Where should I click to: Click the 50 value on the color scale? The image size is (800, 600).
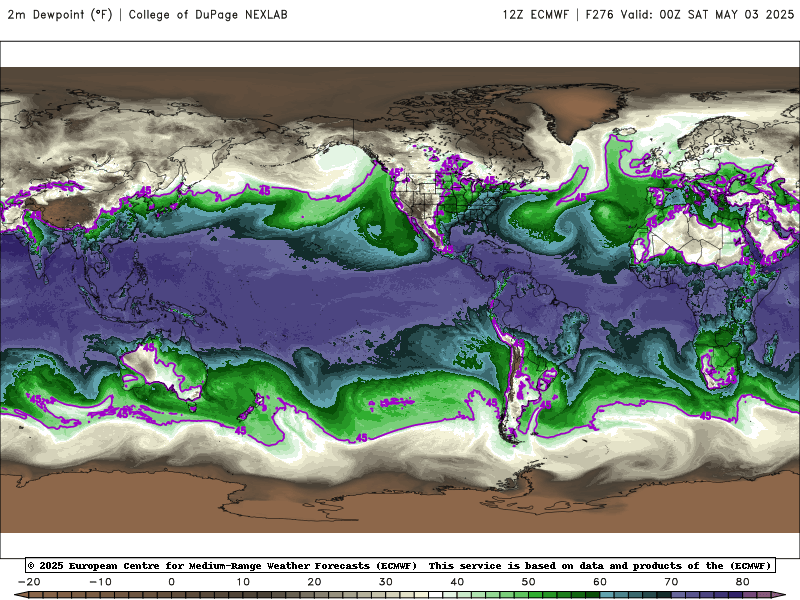529,582
